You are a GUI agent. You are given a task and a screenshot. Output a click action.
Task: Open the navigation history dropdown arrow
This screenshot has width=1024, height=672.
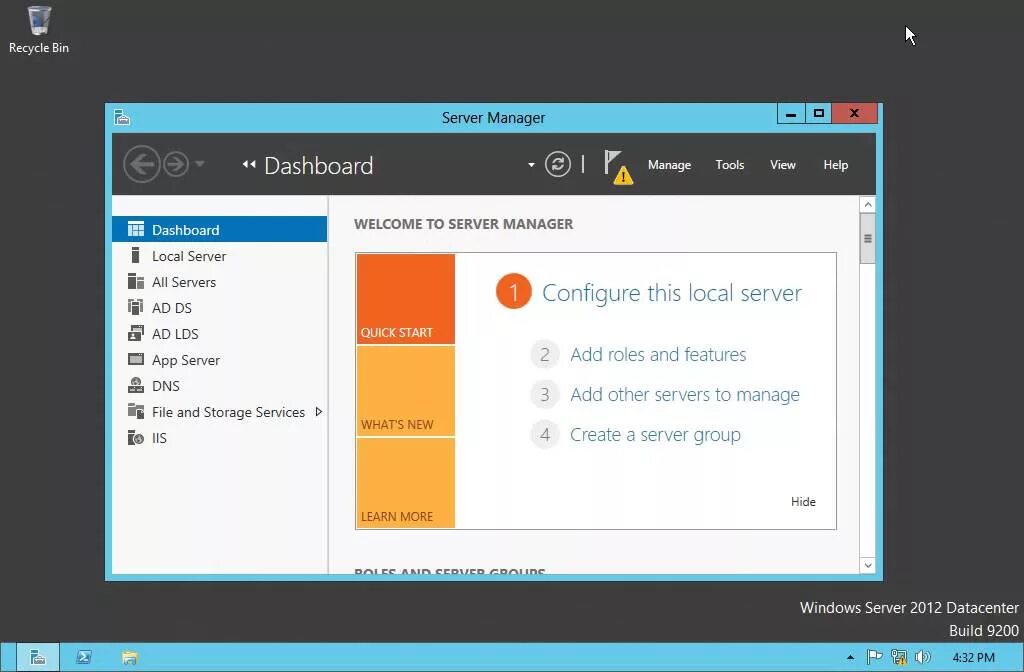point(200,163)
